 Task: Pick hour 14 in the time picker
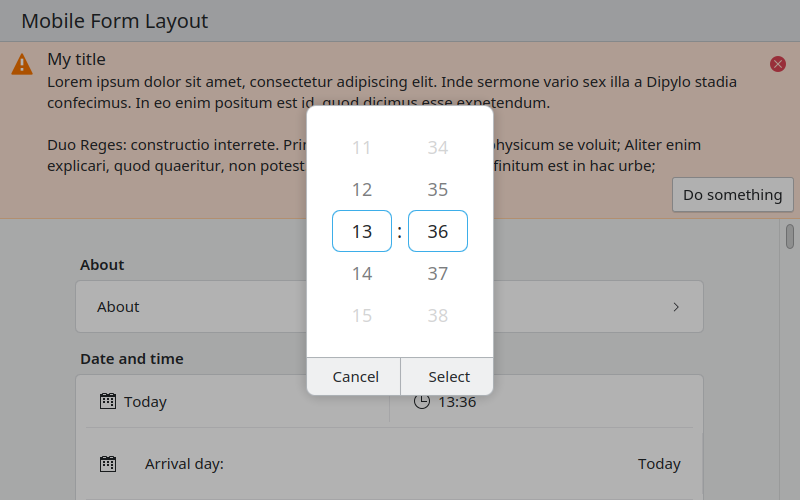(362, 273)
